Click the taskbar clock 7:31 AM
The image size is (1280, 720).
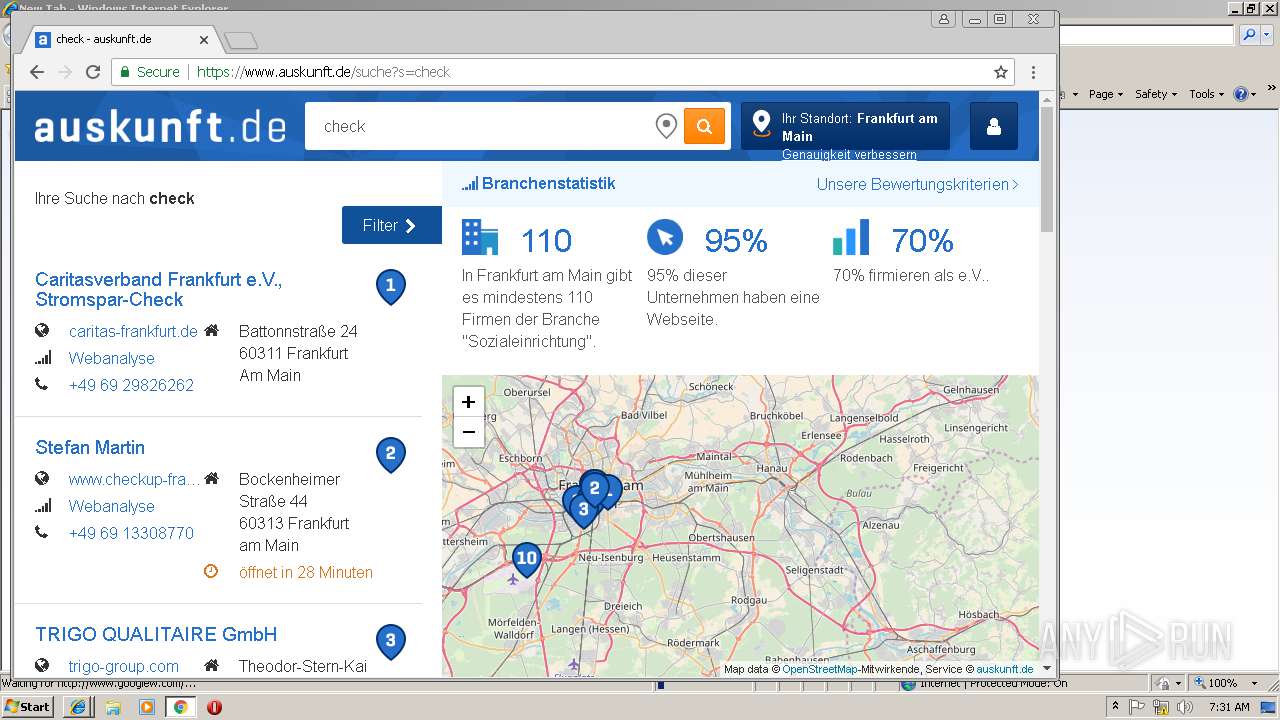point(1229,707)
